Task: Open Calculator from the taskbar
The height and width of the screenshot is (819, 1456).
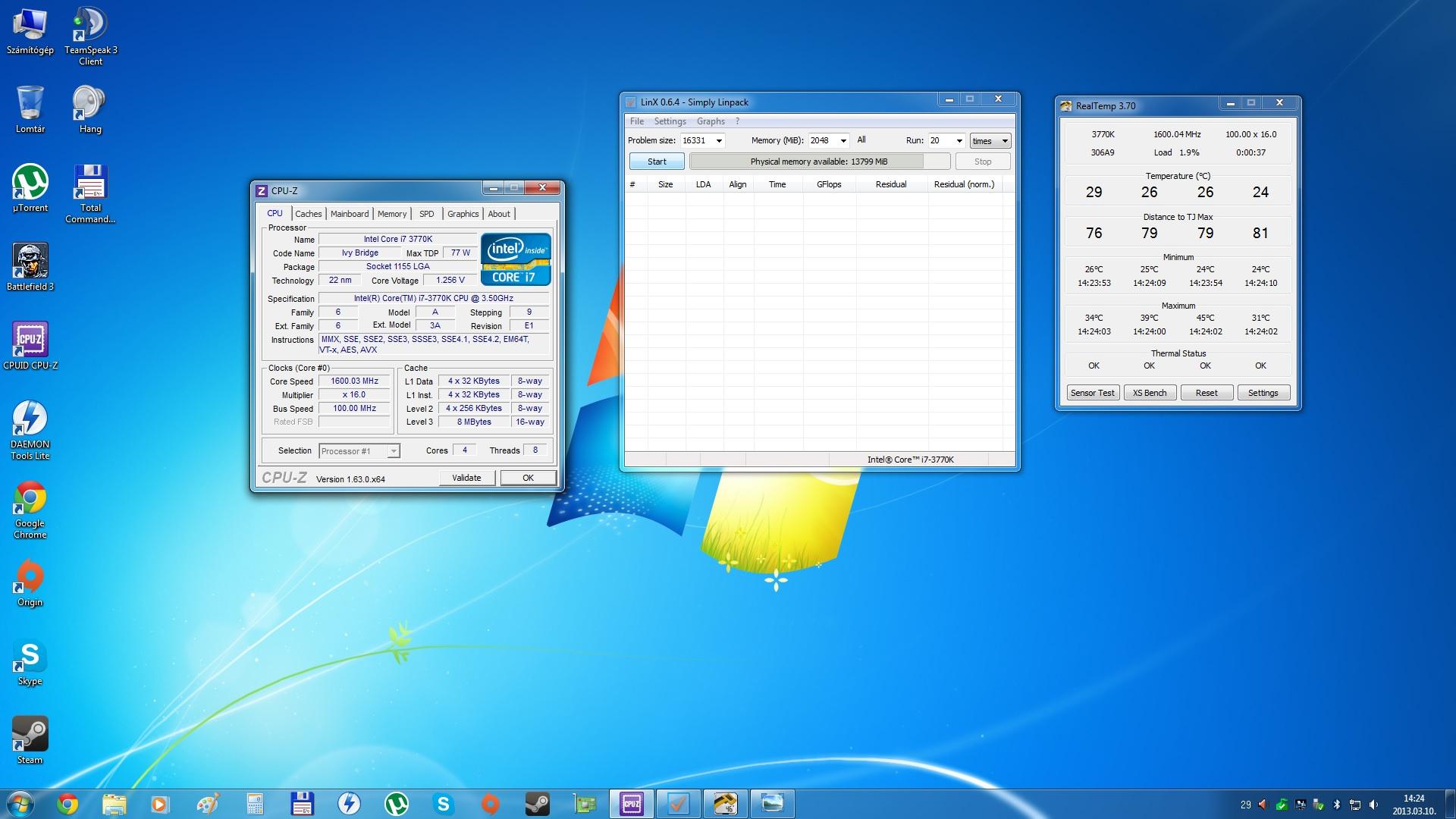Action: pos(255,804)
